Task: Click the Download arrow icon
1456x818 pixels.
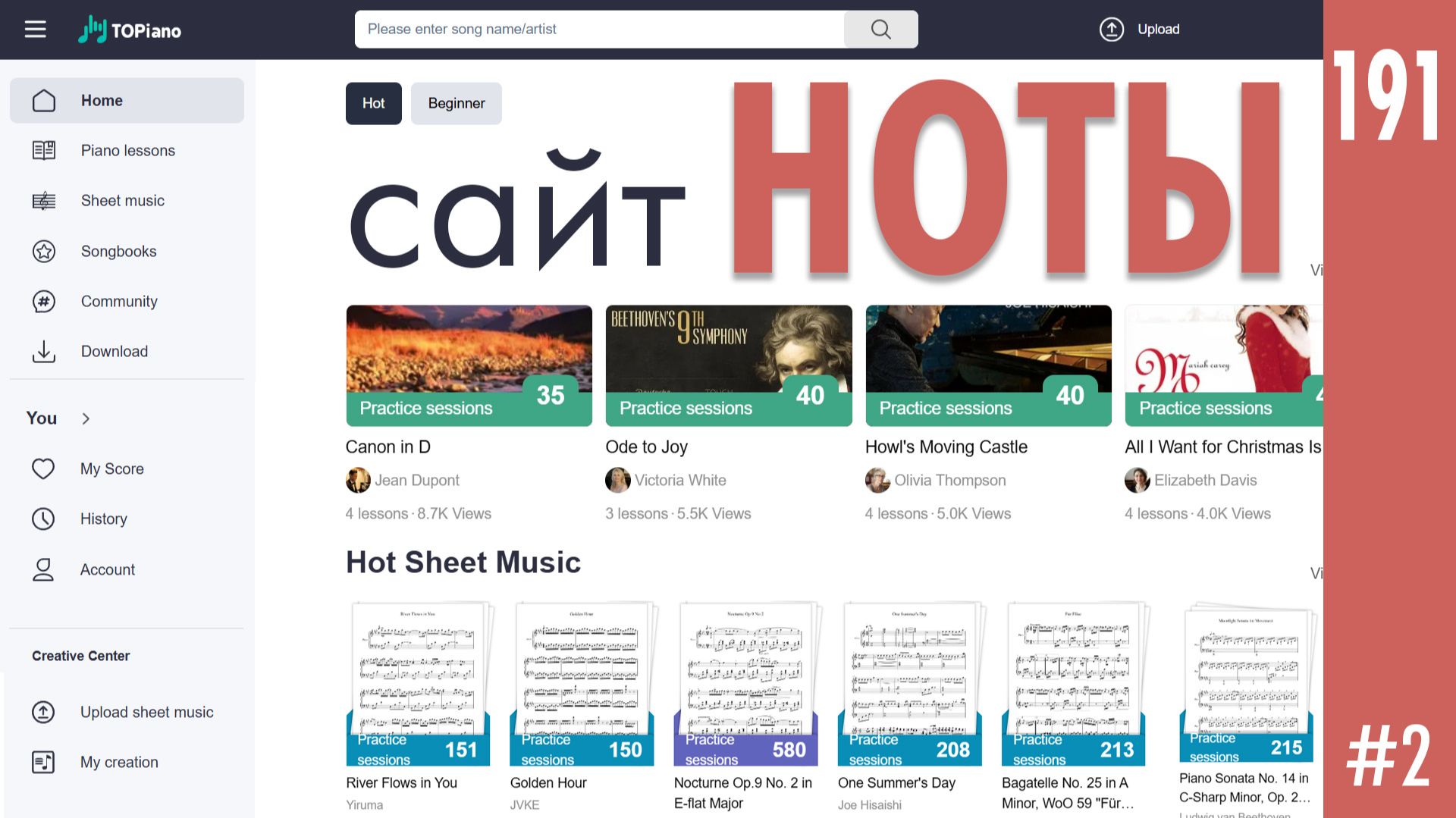Action: (44, 351)
